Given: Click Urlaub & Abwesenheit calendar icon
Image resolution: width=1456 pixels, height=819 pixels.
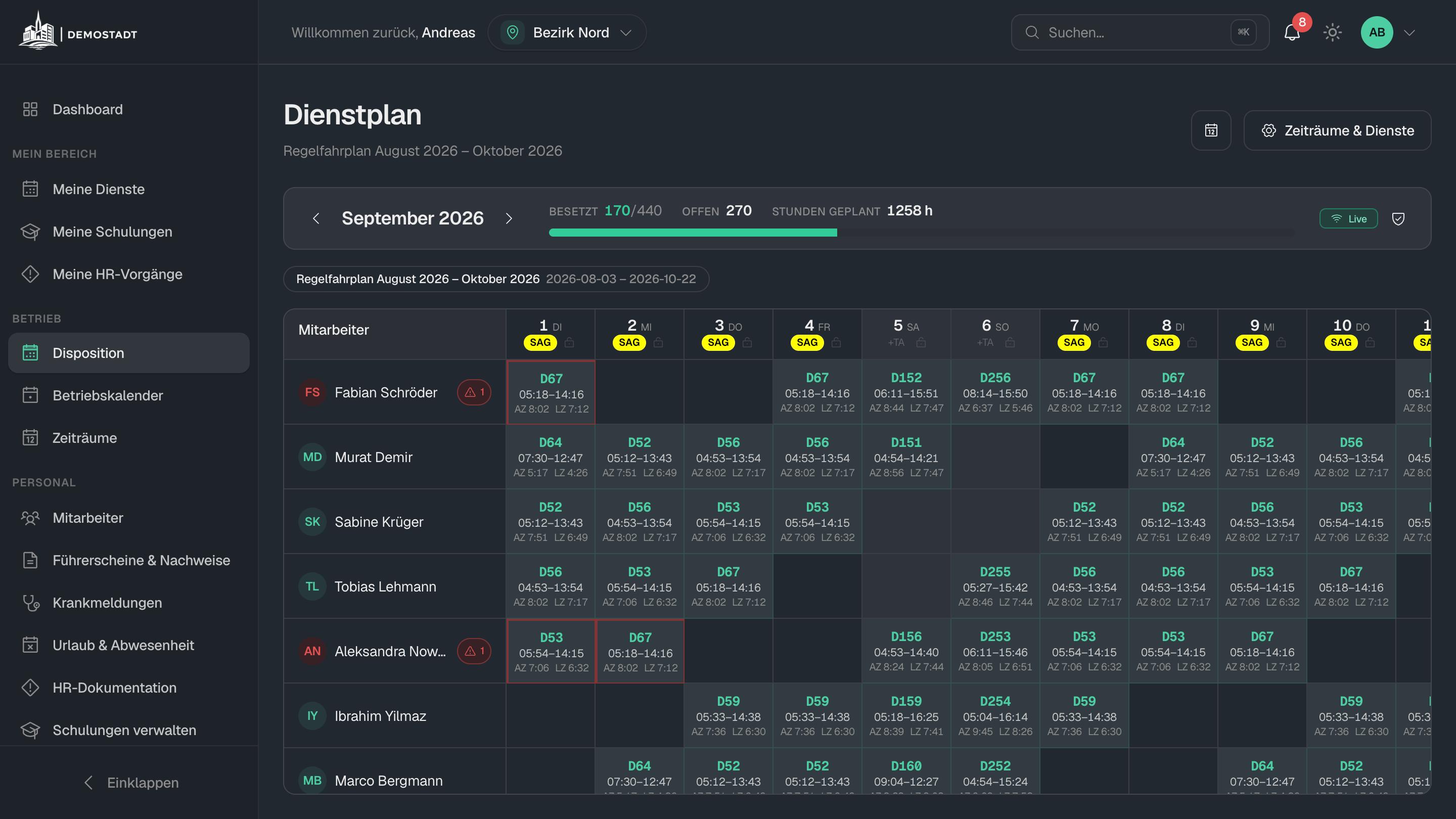Looking at the screenshot, I should coord(30,645).
